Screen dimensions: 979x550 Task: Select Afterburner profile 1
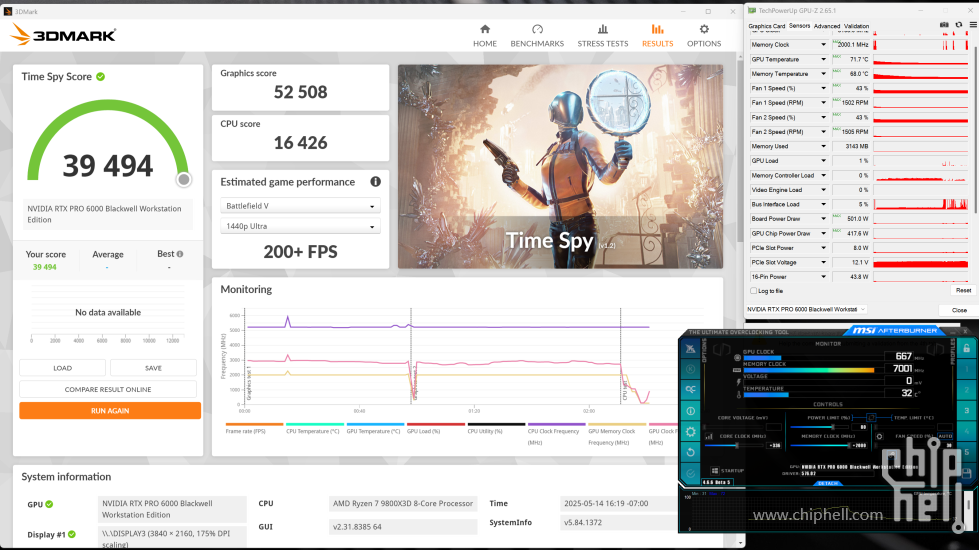[x=967, y=369]
